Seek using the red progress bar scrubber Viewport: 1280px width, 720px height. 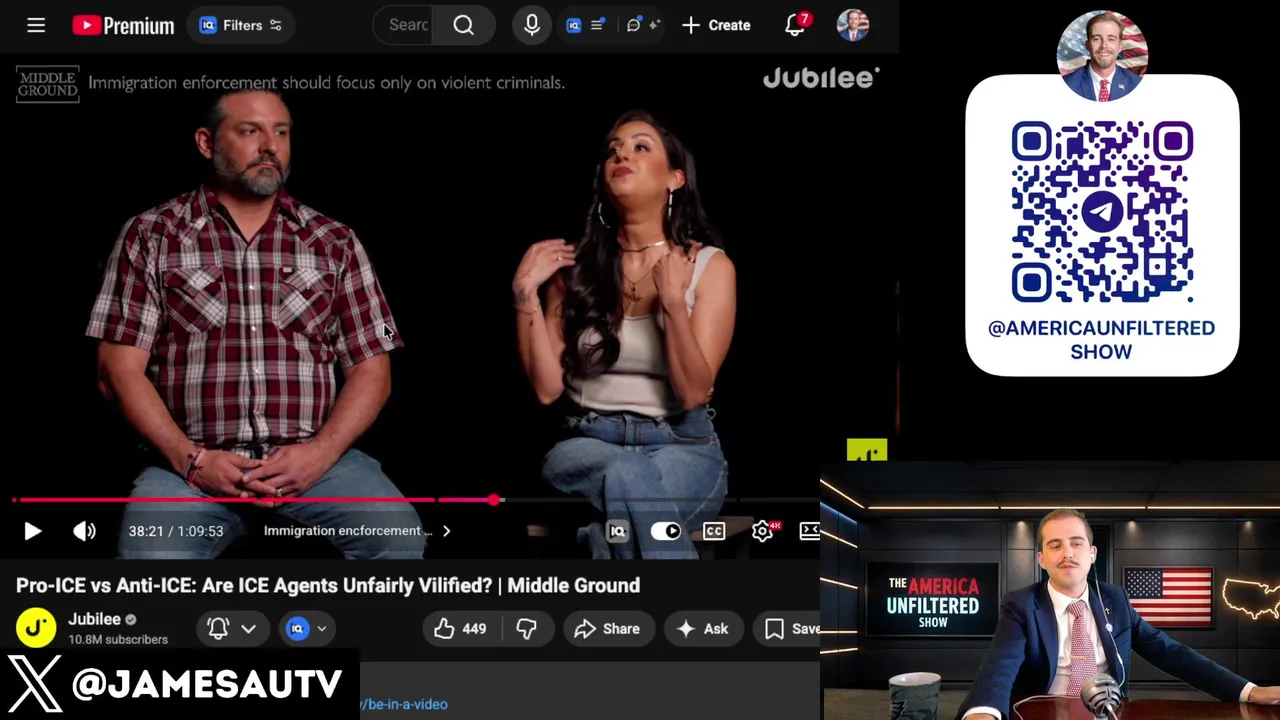(x=494, y=499)
